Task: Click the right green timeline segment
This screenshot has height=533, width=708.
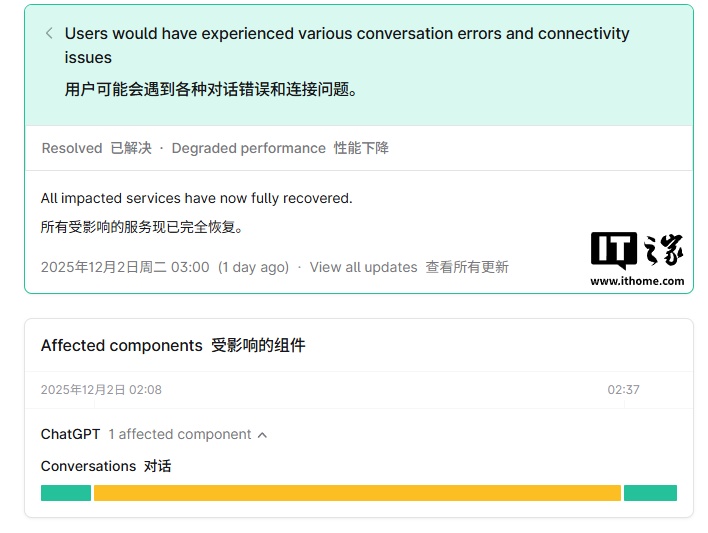Action: tap(650, 493)
